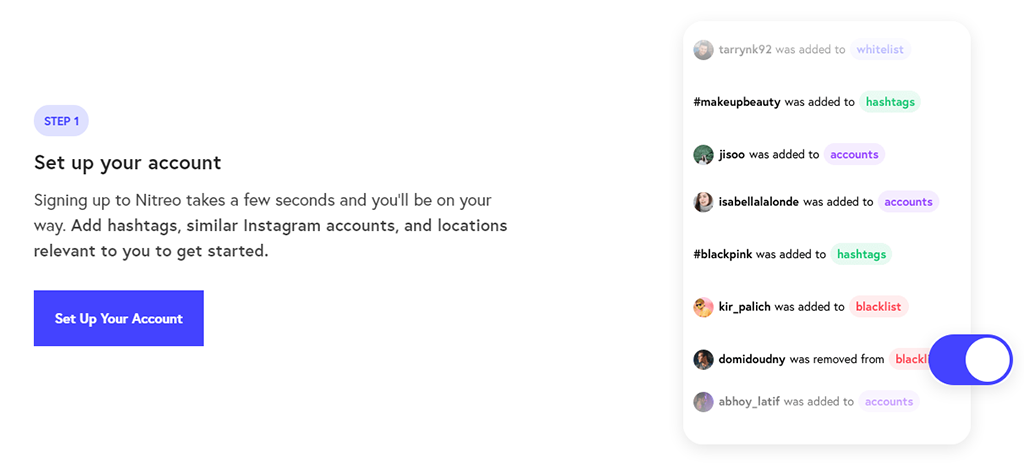
Task: Click kir_palich's avatar icon
Action: pyautogui.click(x=703, y=307)
